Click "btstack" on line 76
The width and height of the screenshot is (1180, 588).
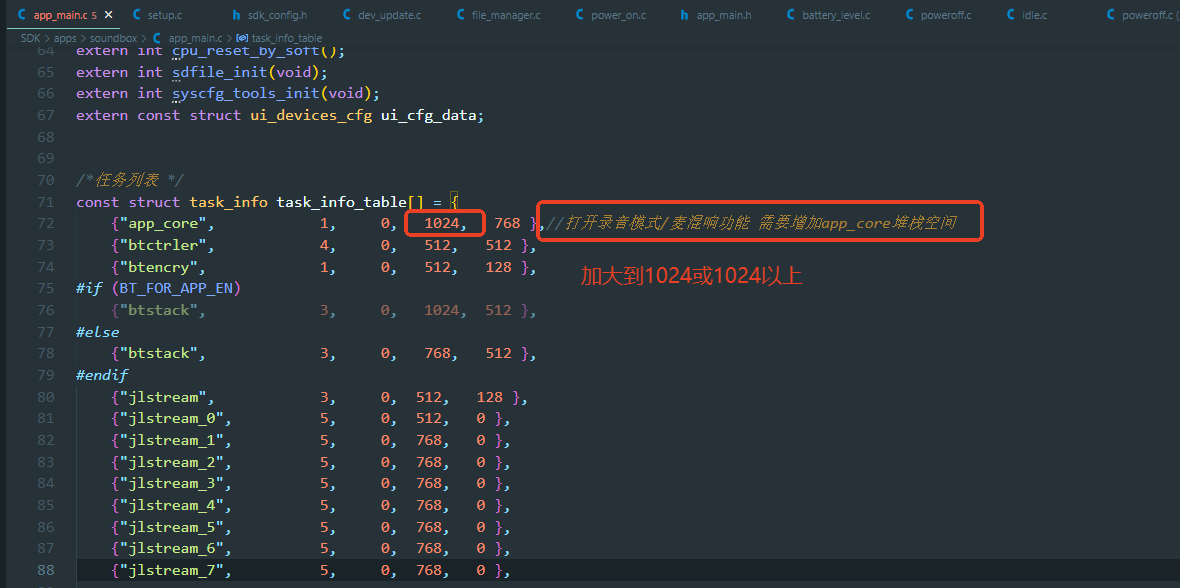[157, 310]
